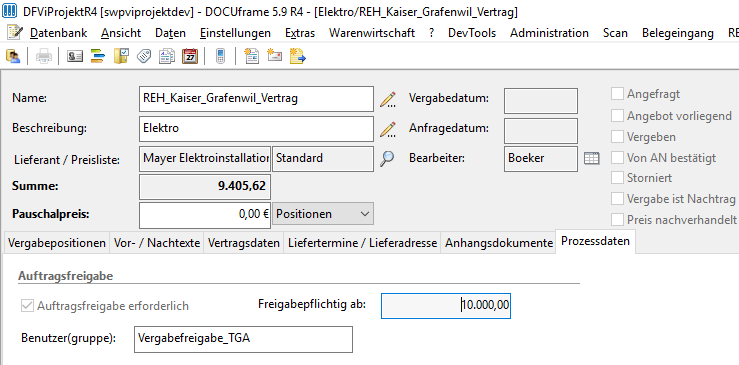Open the Extras menu
Viewport: 739px width, 365px height.
pos(300,33)
